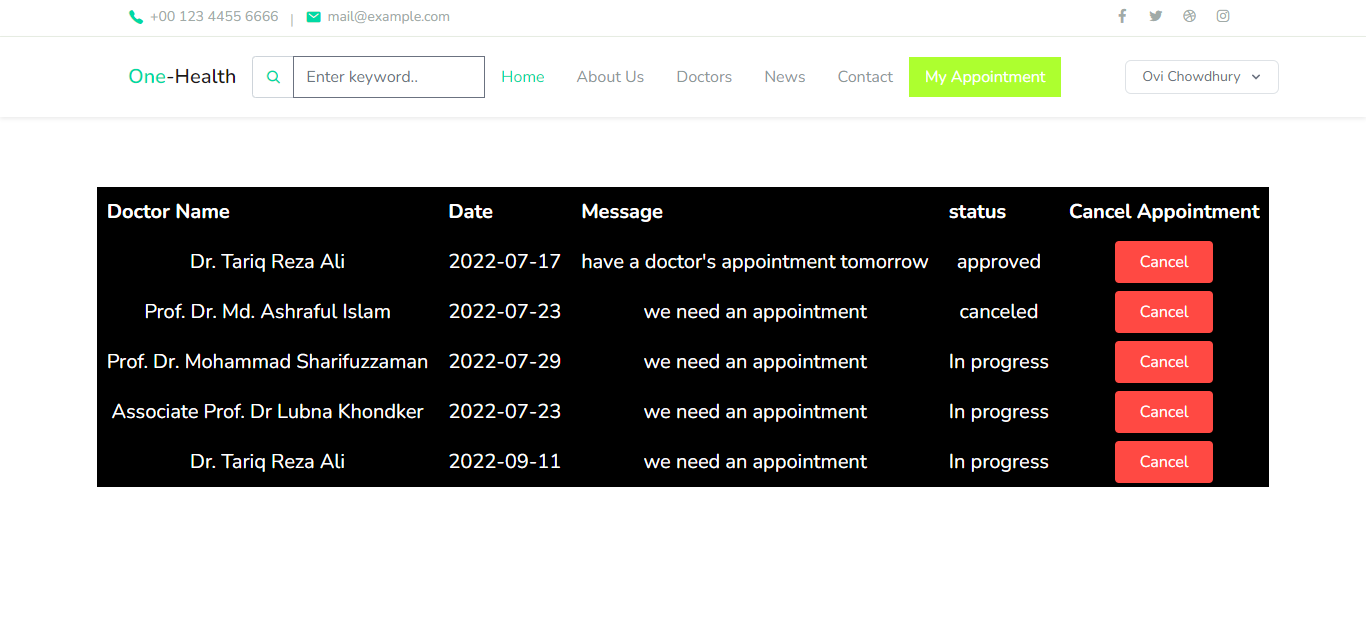Screen dimensions: 1366x617
Task: Click the phone icon in the header
Action: [136, 16]
